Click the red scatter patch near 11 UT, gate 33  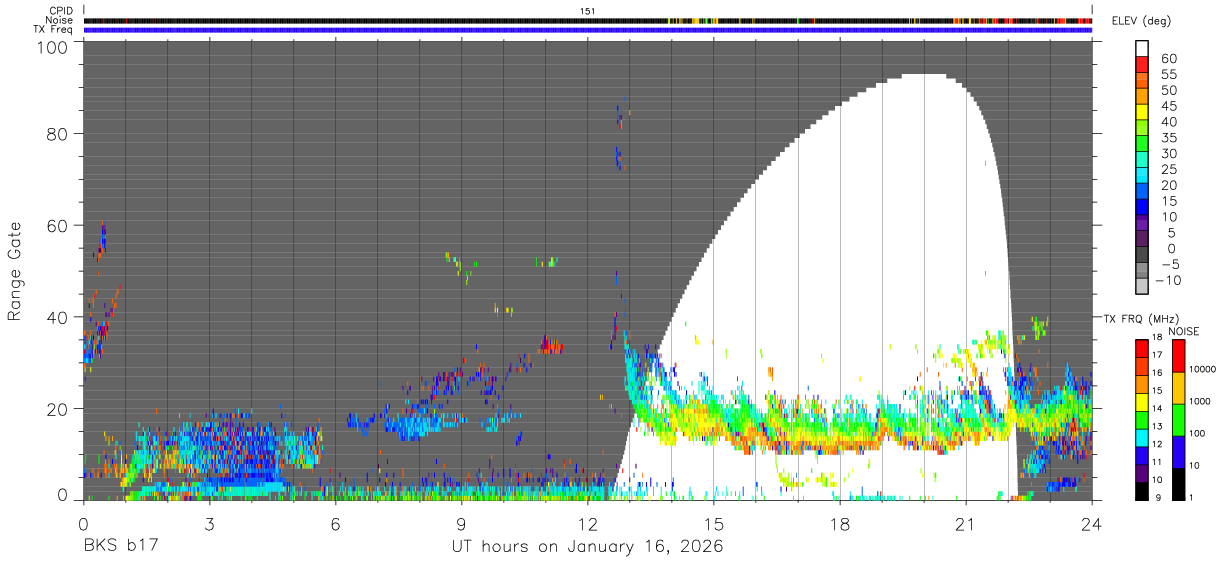tap(551, 346)
